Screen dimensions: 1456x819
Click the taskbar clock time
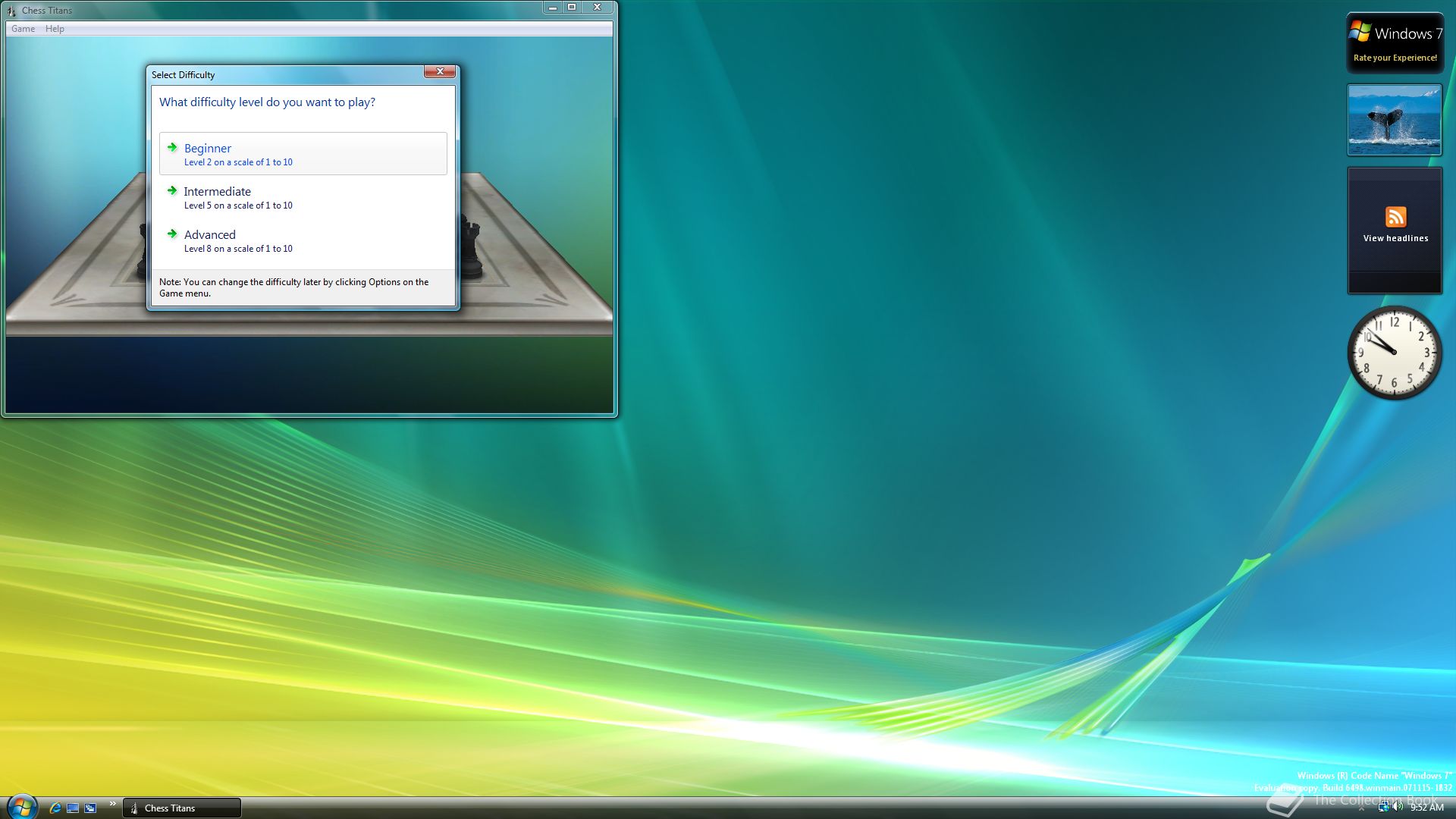(x=1426, y=808)
